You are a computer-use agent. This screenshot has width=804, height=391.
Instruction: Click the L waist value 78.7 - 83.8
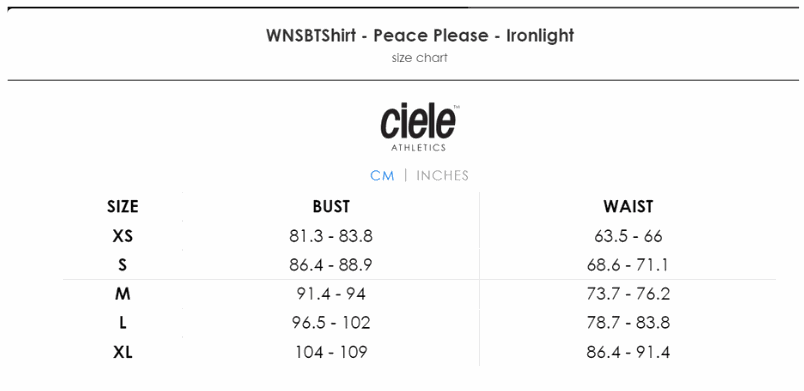pyautogui.click(x=628, y=323)
